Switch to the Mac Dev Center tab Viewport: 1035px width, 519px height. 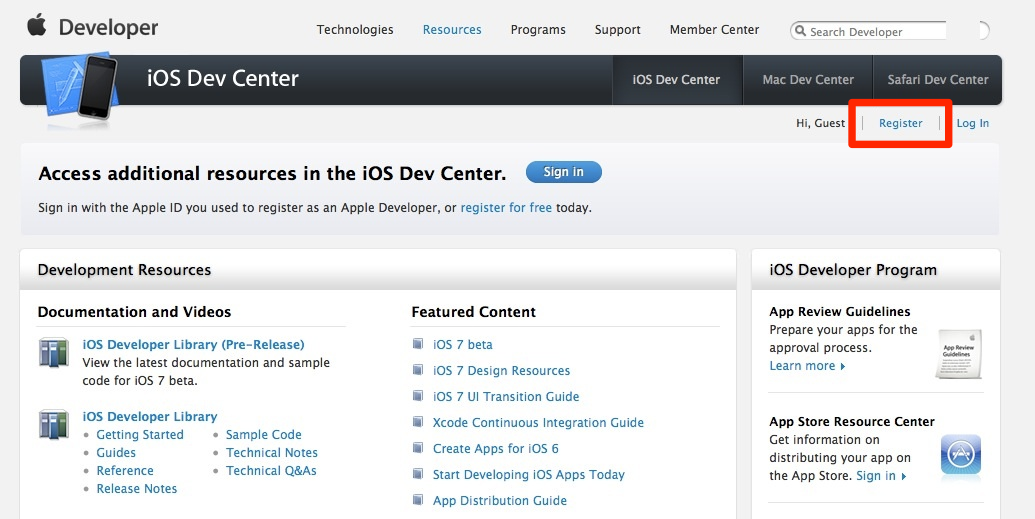(808, 80)
